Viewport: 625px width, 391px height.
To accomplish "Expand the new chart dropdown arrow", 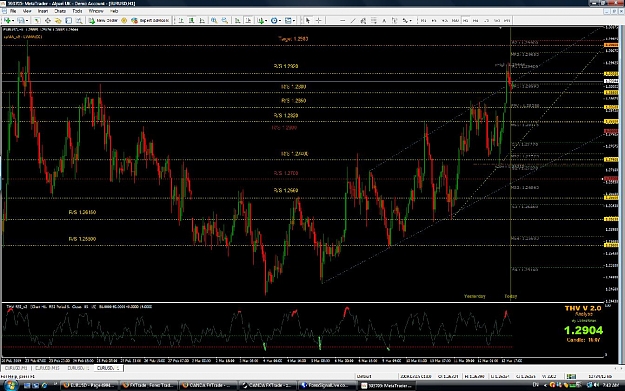I will pos(13,20).
